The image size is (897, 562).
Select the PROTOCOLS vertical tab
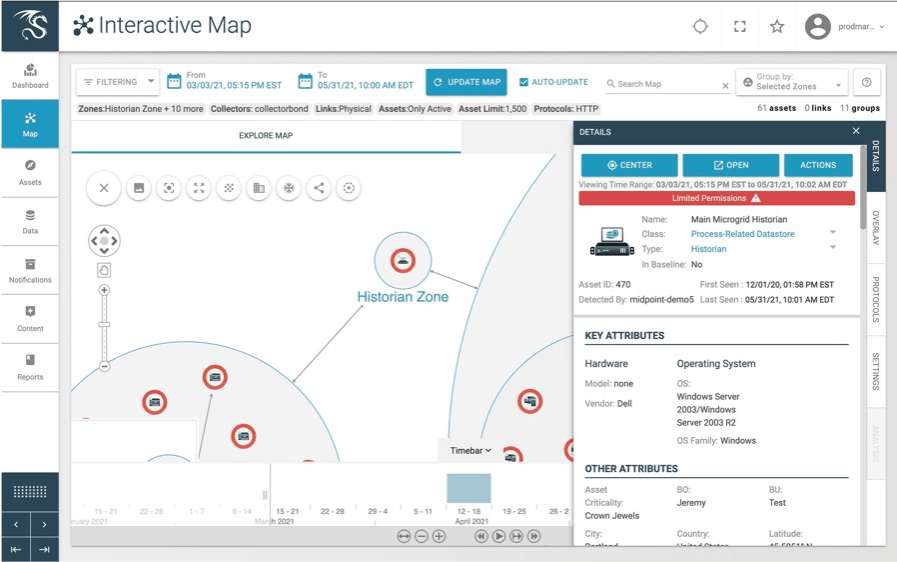pyautogui.click(x=875, y=299)
